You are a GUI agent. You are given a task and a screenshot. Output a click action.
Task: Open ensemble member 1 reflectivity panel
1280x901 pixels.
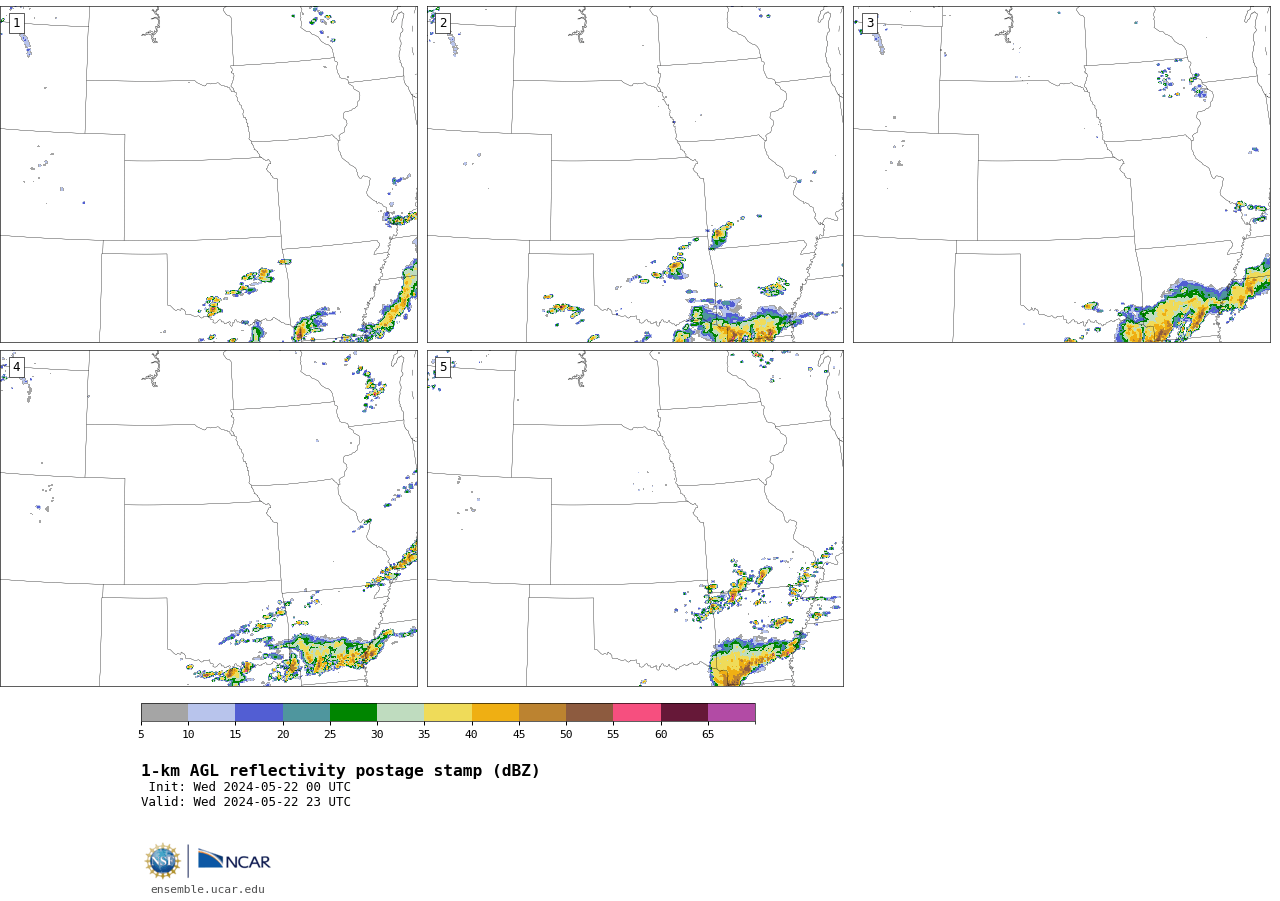coord(208,174)
